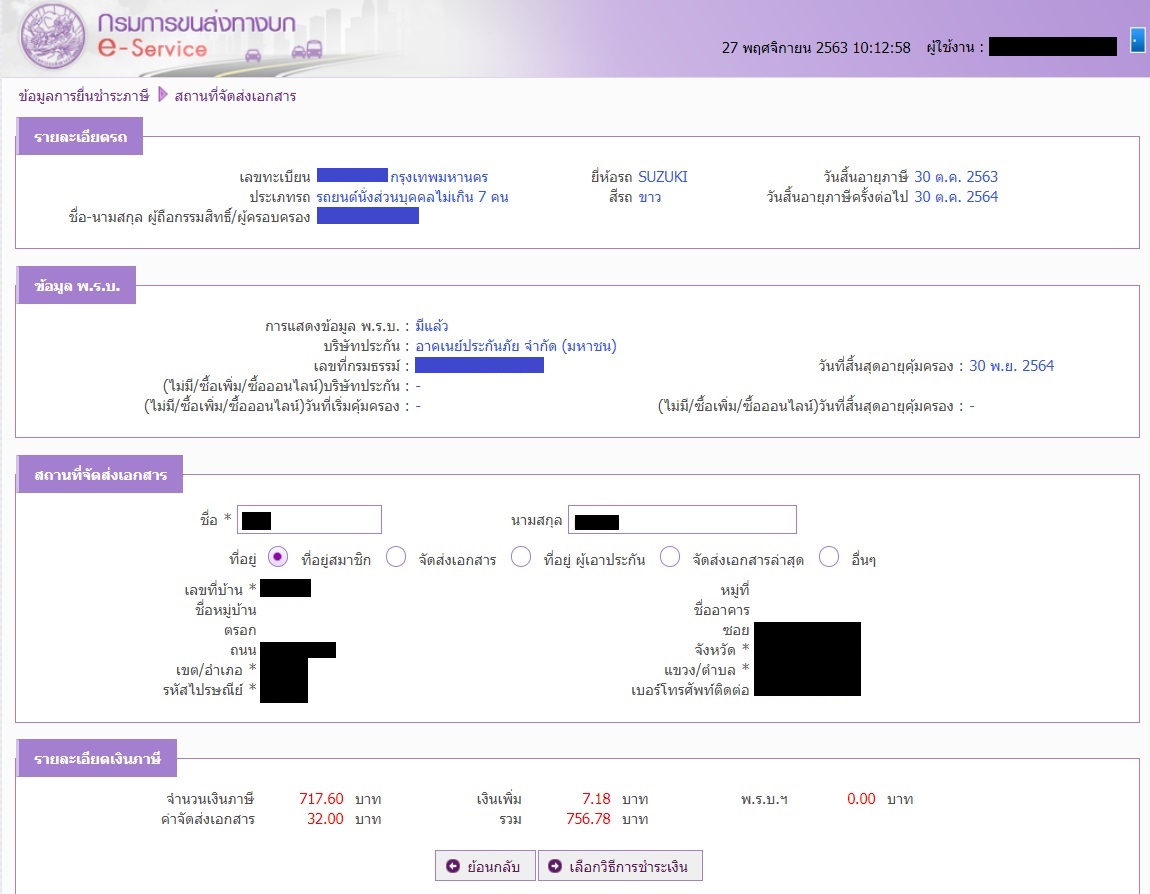
Task: Click the Department of Land Transport emblem
Action: click(56, 39)
